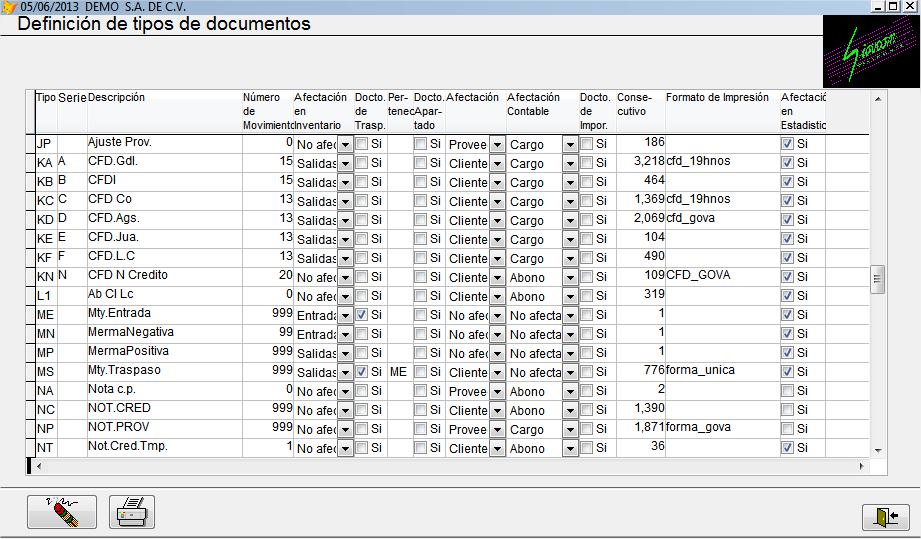This screenshot has height=539, width=921.
Task: Click the 'CFD_GOVA' format cell in KN row
Action: tap(722, 275)
